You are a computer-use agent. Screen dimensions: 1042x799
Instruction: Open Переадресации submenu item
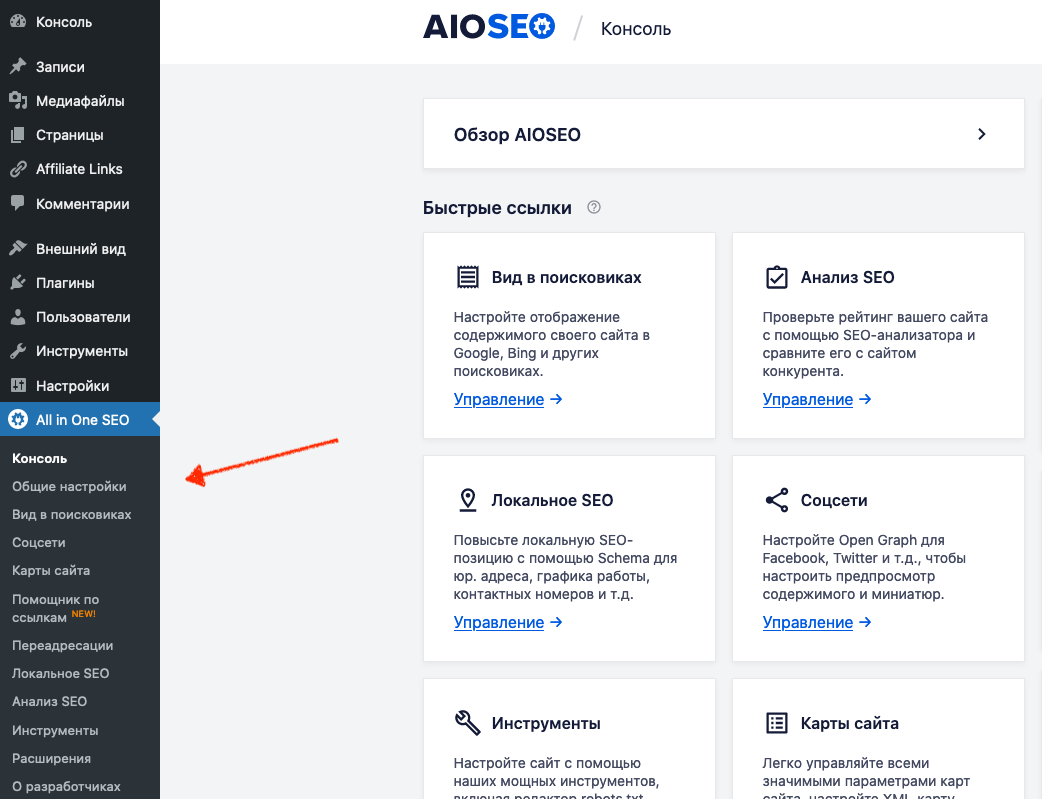62,645
